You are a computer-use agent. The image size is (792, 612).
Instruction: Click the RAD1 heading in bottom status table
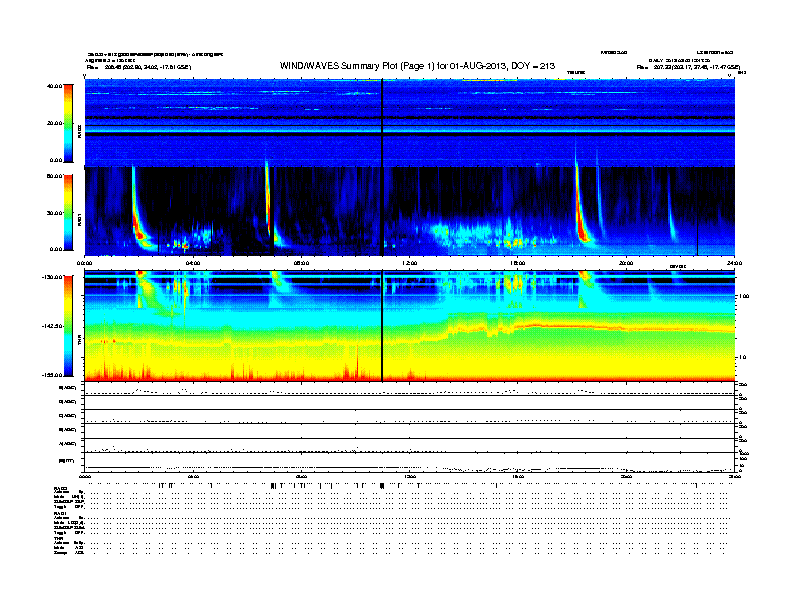point(60,513)
